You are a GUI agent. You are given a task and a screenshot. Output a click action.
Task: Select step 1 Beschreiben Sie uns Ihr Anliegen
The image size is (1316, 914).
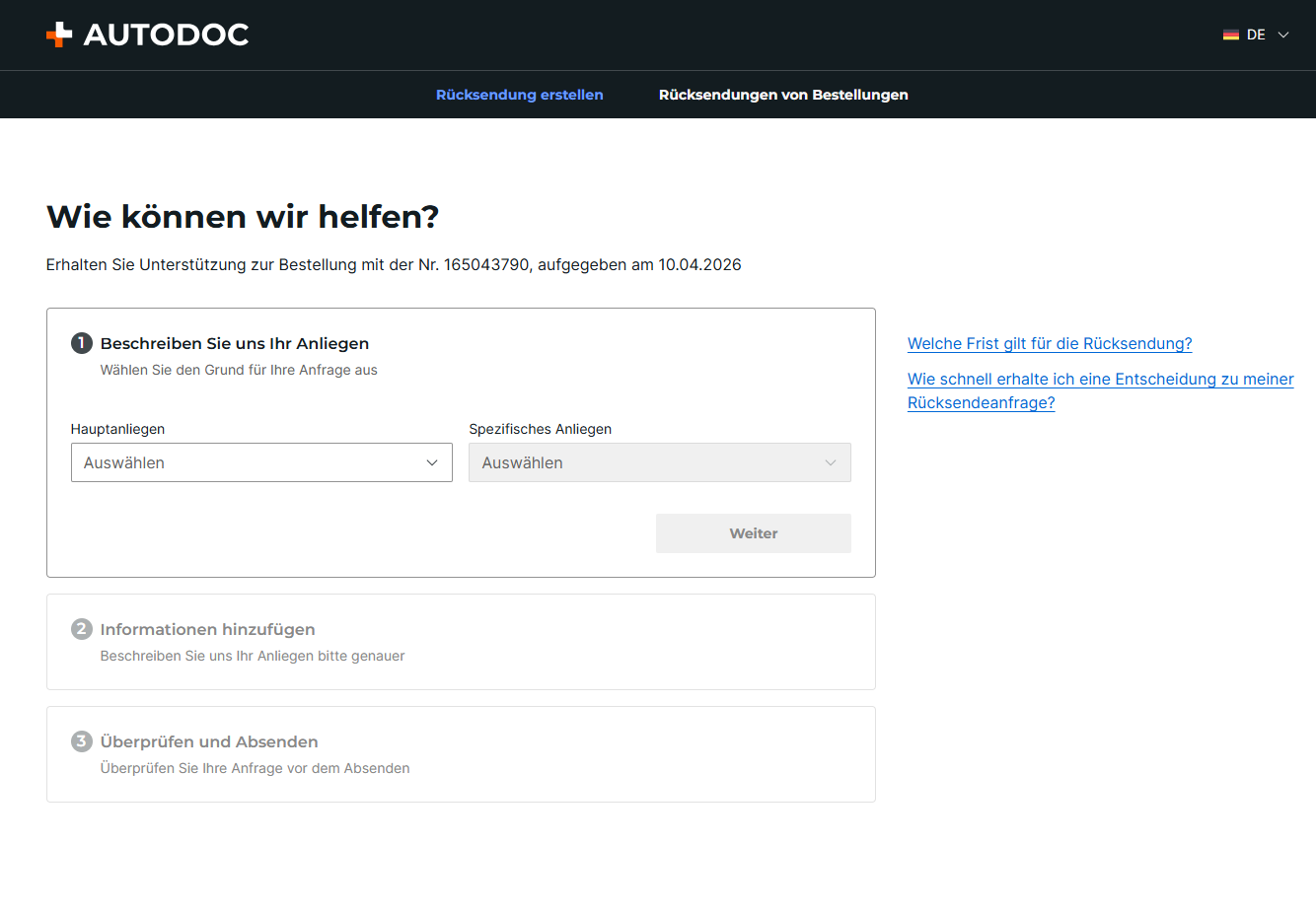pos(235,343)
